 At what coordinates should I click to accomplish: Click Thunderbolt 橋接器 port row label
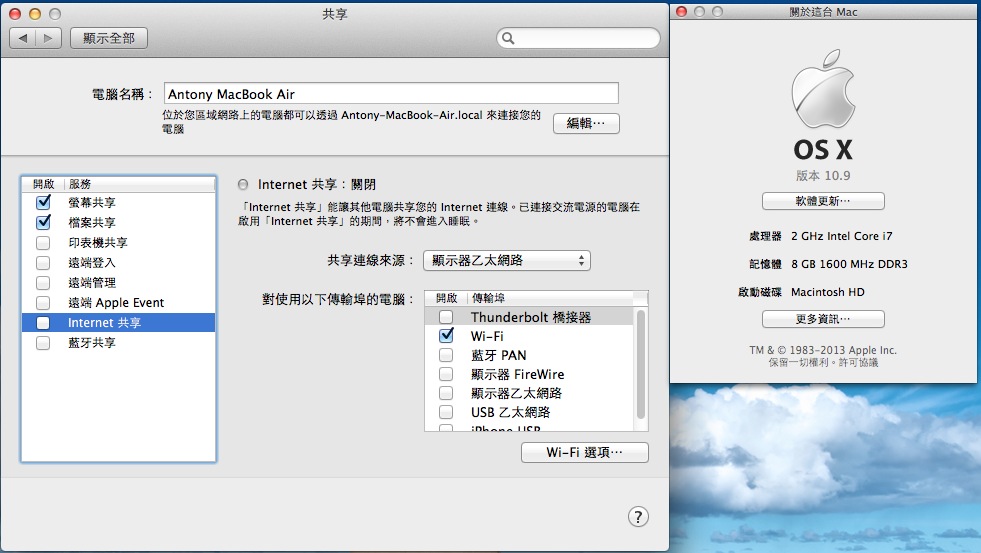click(531, 317)
